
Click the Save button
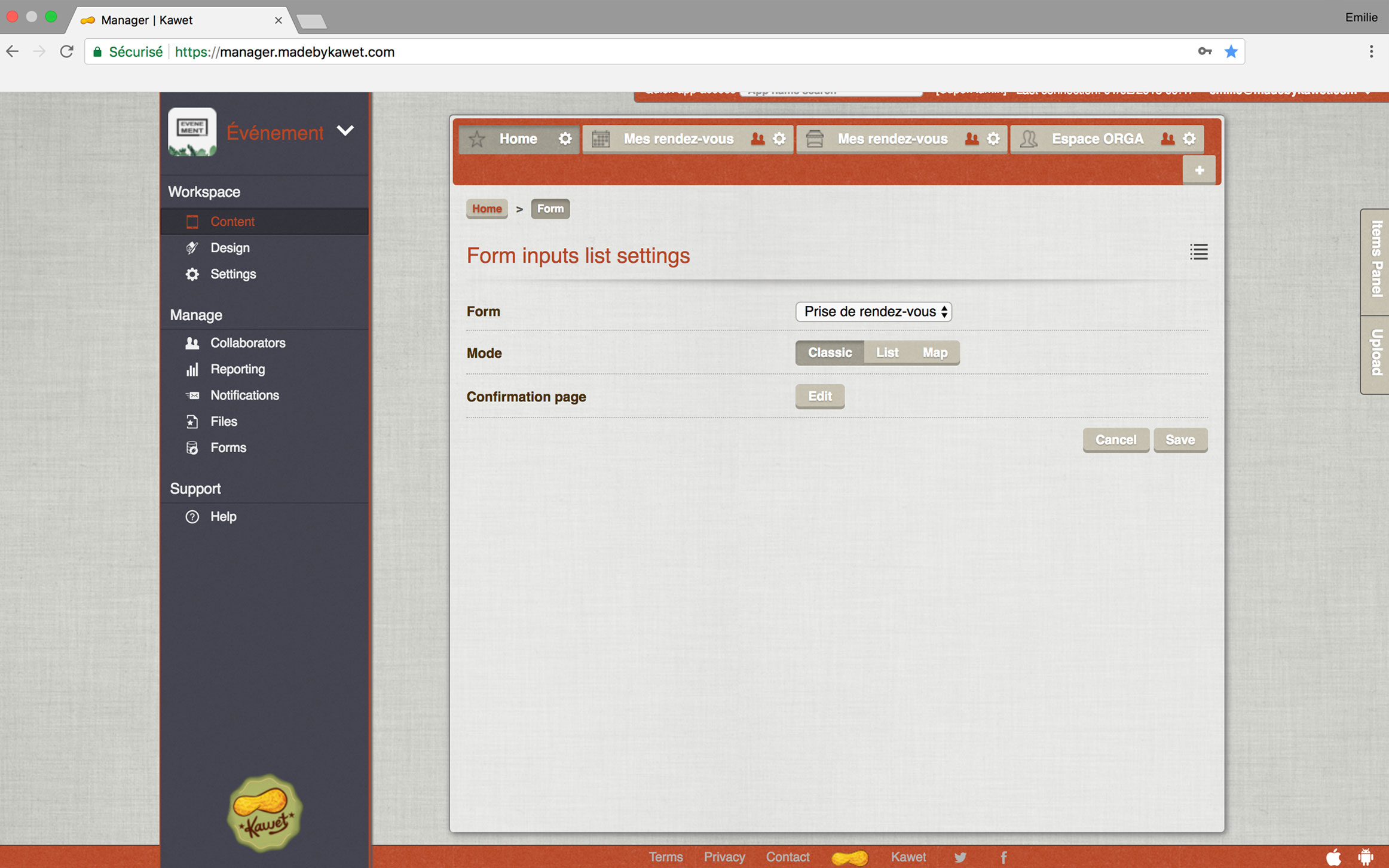(1180, 440)
